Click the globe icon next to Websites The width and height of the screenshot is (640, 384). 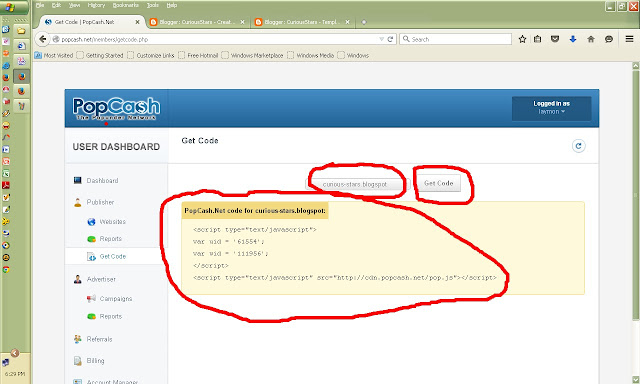coord(91,222)
